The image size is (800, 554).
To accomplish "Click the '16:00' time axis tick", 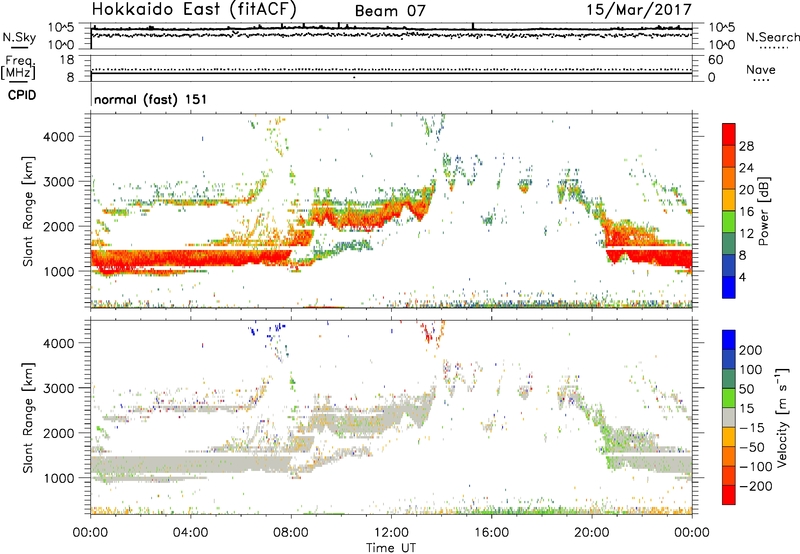I will point(491,533).
